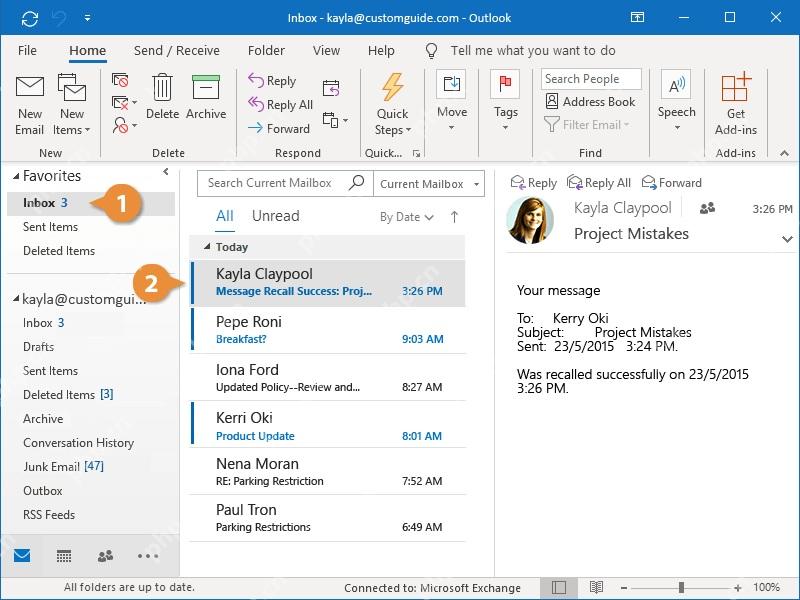Collapse the Favorites group

coord(16,177)
